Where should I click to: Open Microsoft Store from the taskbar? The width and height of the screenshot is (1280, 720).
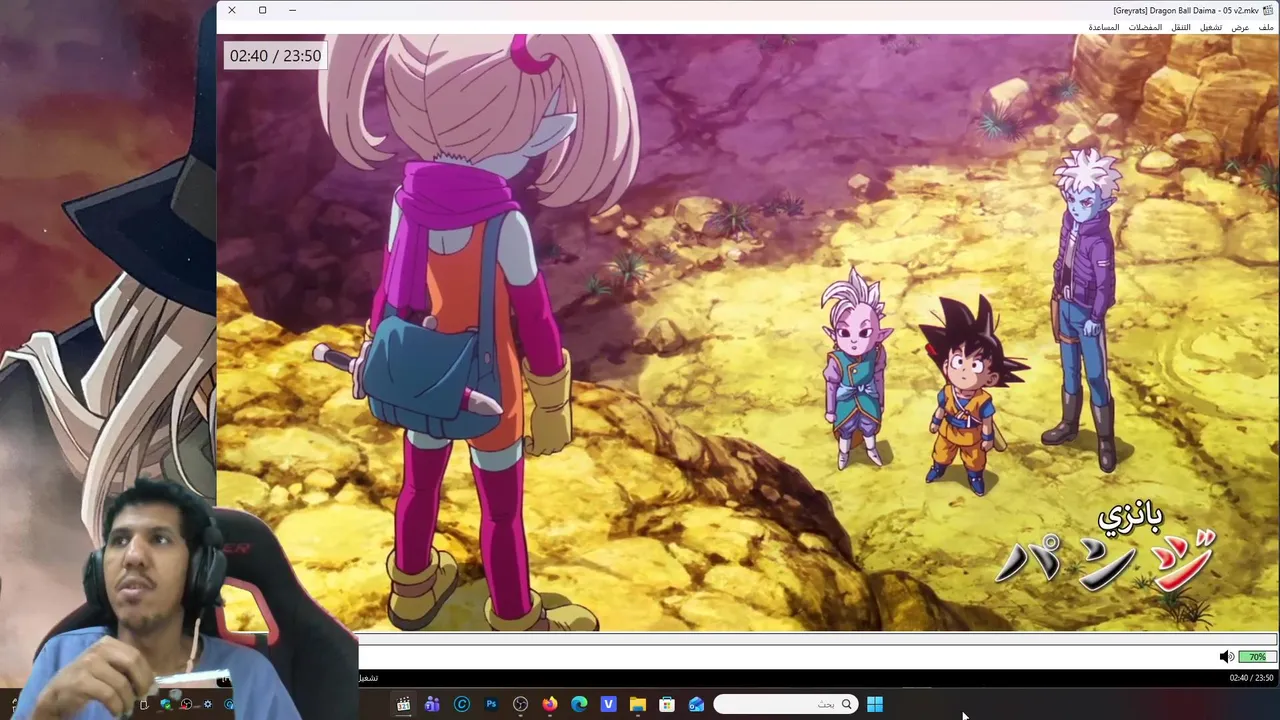coord(667,704)
